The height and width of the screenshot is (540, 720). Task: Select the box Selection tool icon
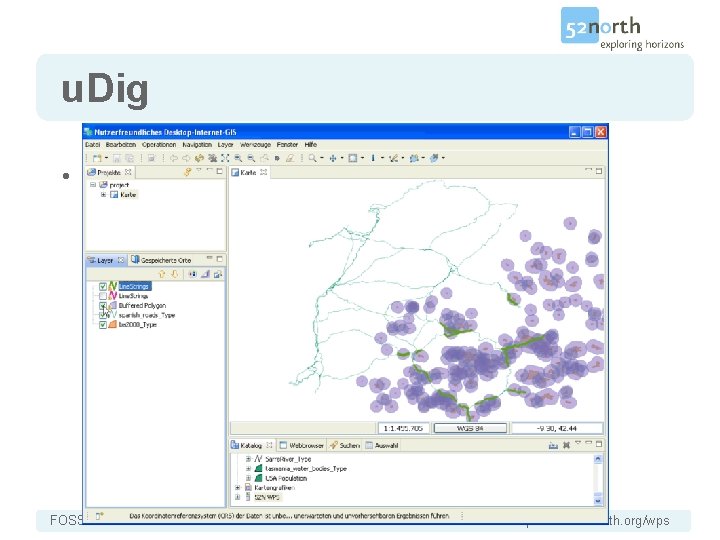[353, 158]
